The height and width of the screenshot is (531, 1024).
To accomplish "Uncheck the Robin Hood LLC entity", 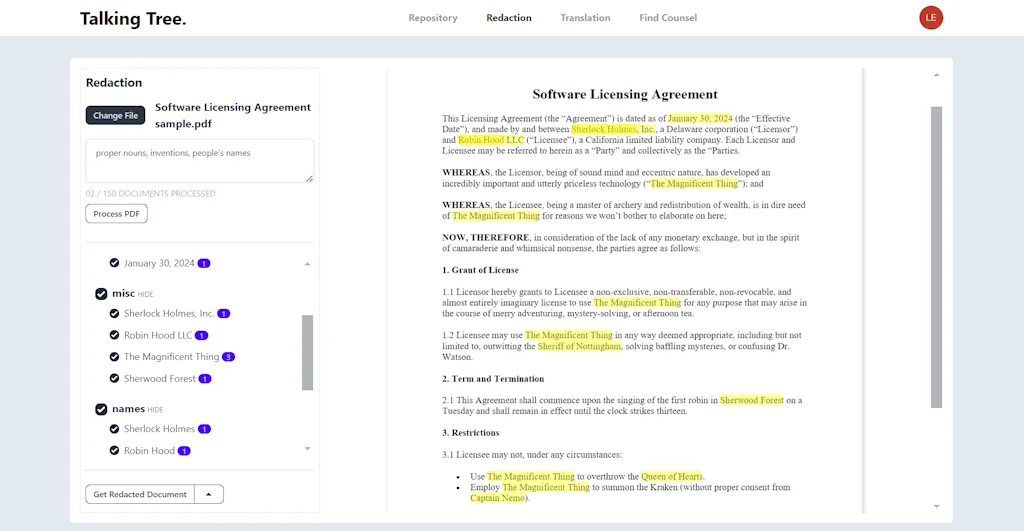I will 115,336.
